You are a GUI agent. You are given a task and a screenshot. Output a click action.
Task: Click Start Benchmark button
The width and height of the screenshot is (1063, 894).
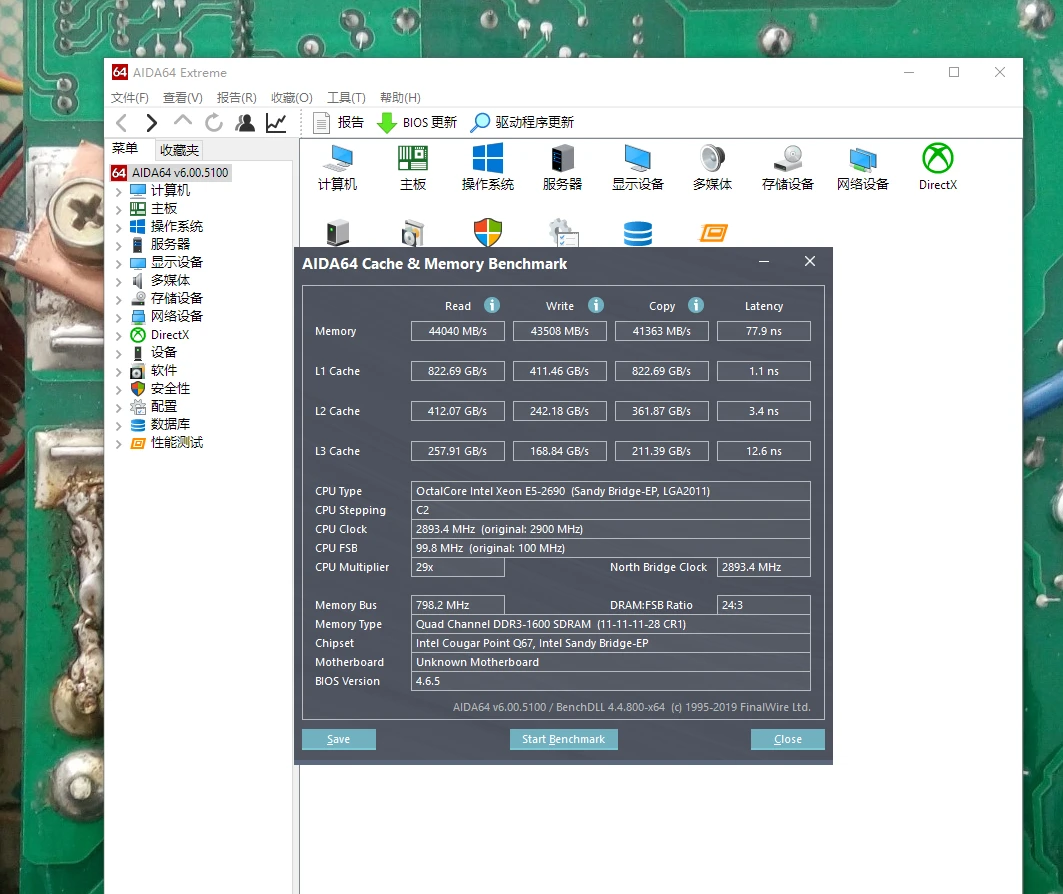click(563, 739)
